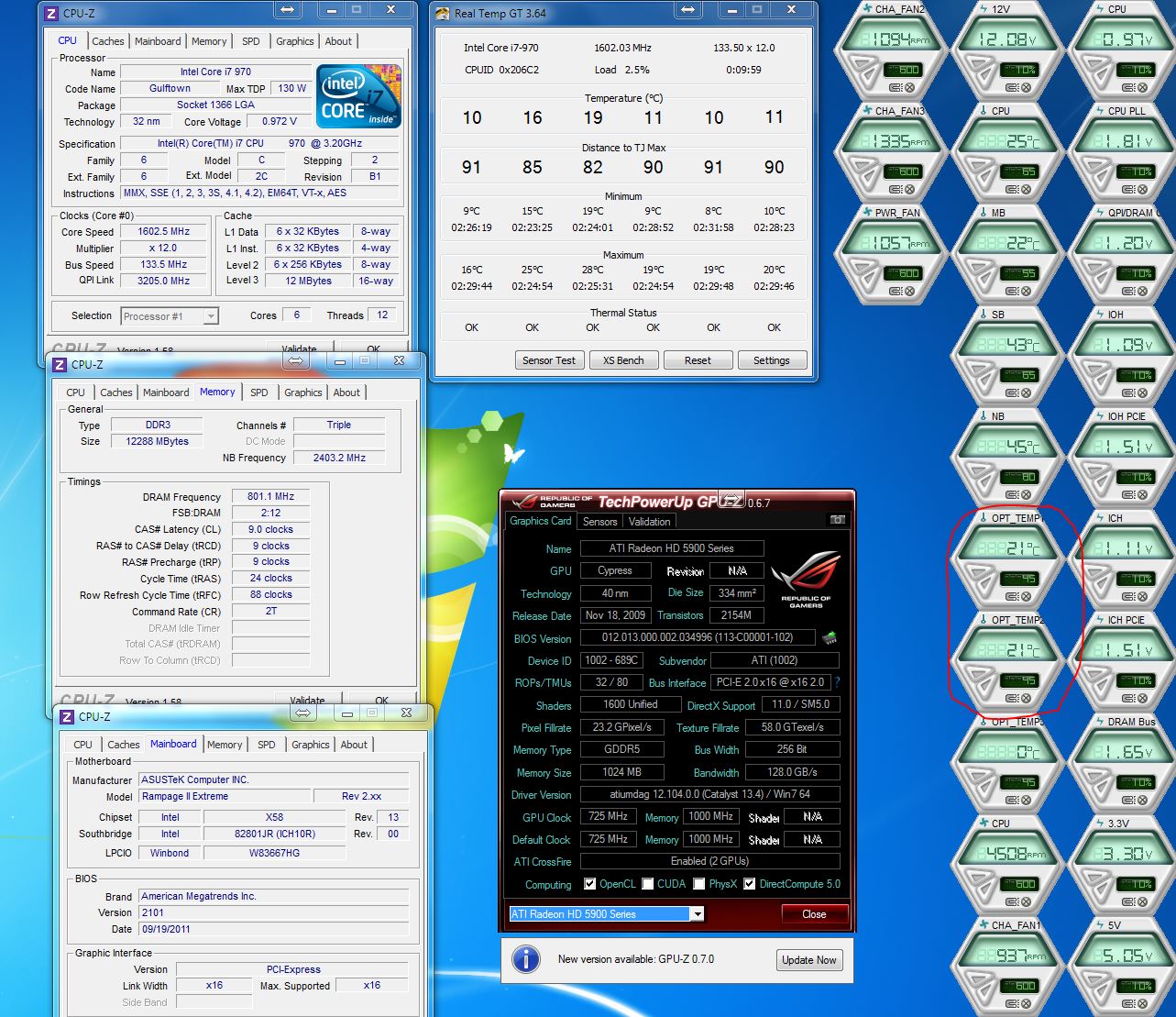Open settings icon on CHA_FAN2 gadget

click(x=896, y=87)
